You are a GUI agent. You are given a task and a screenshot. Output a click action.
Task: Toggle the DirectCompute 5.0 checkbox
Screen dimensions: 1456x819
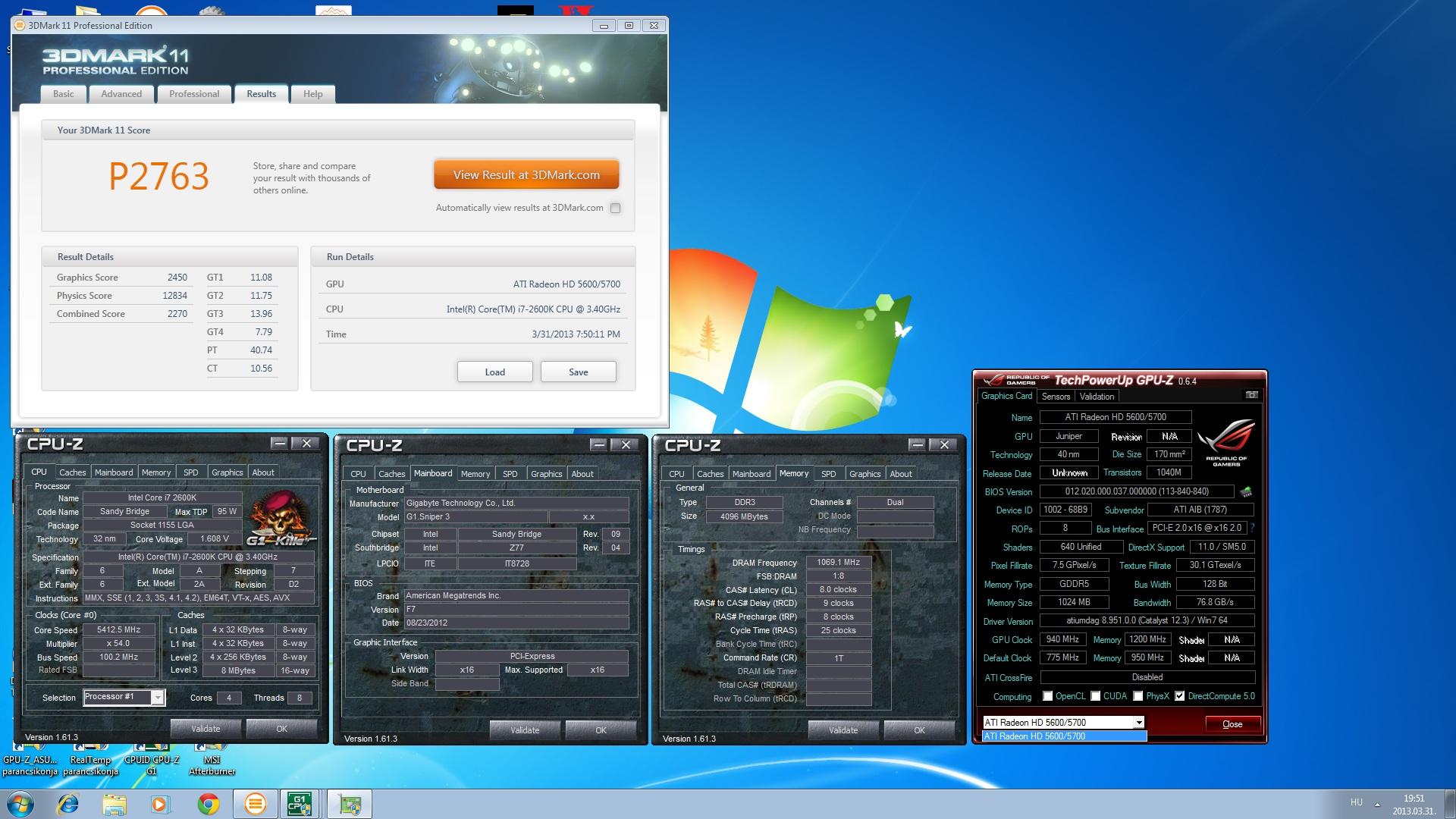(1179, 696)
